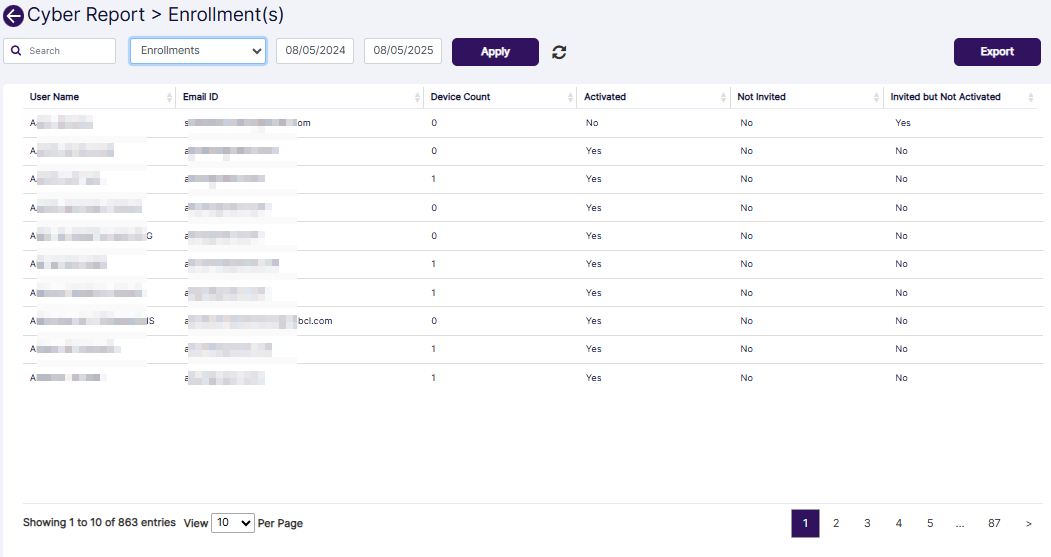
Task: Click the 'Yes' under Invited but Not Activated
Action: pyautogui.click(x=903, y=123)
